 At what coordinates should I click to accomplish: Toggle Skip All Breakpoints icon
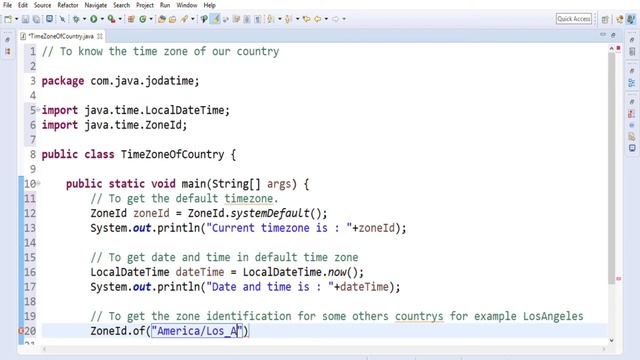(62, 19)
